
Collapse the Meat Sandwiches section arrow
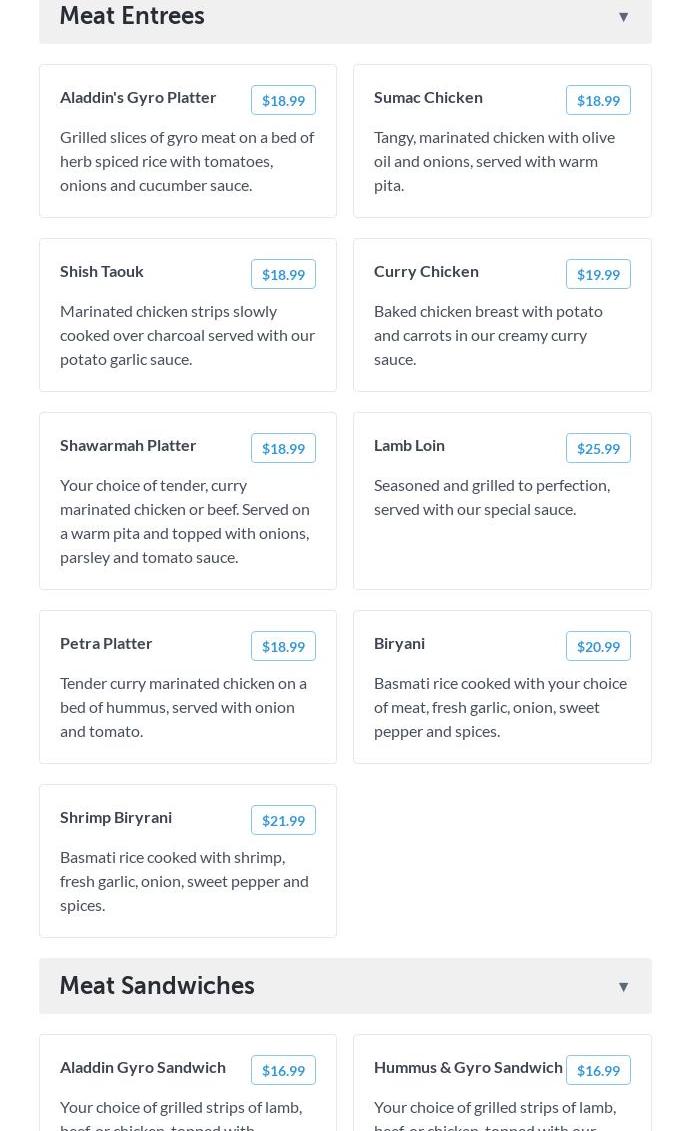(623, 987)
